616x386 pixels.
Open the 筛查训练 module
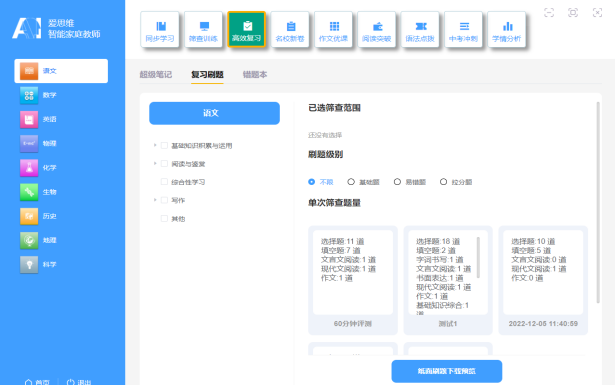point(203,30)
